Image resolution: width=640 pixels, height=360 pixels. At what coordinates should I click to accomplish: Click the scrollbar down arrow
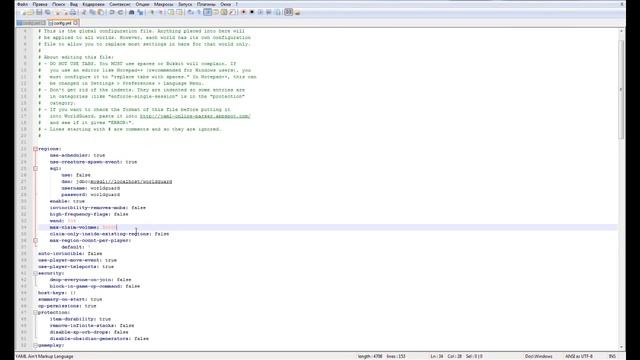[621, 347]
